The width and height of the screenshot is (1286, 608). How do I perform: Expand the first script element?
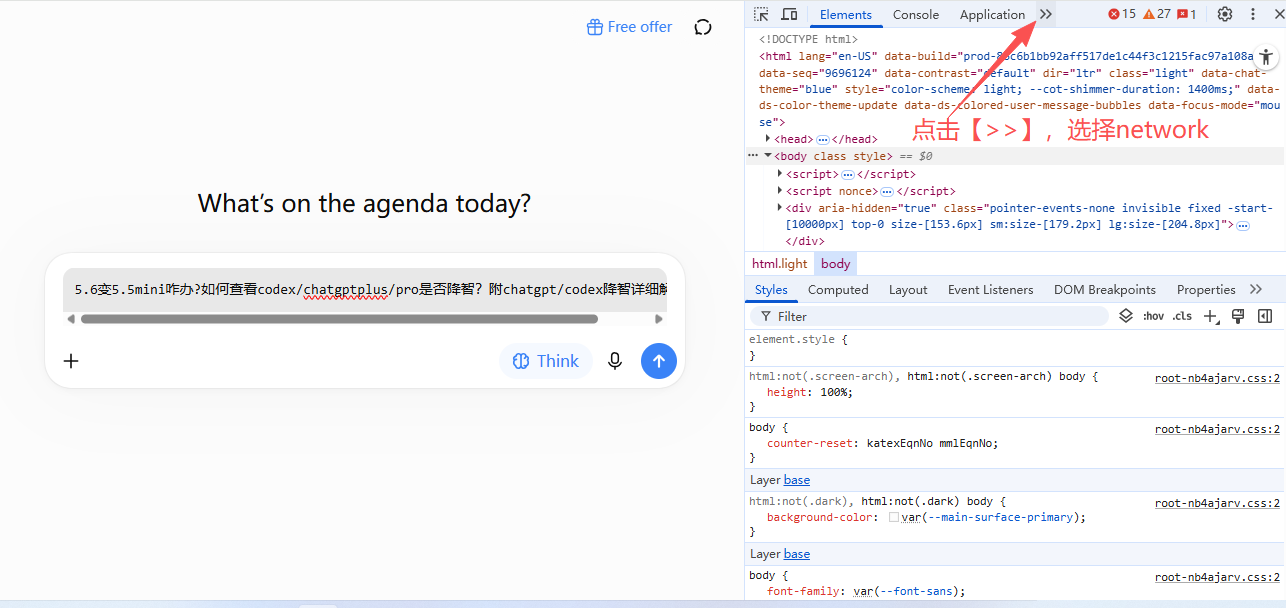(780, 174)
